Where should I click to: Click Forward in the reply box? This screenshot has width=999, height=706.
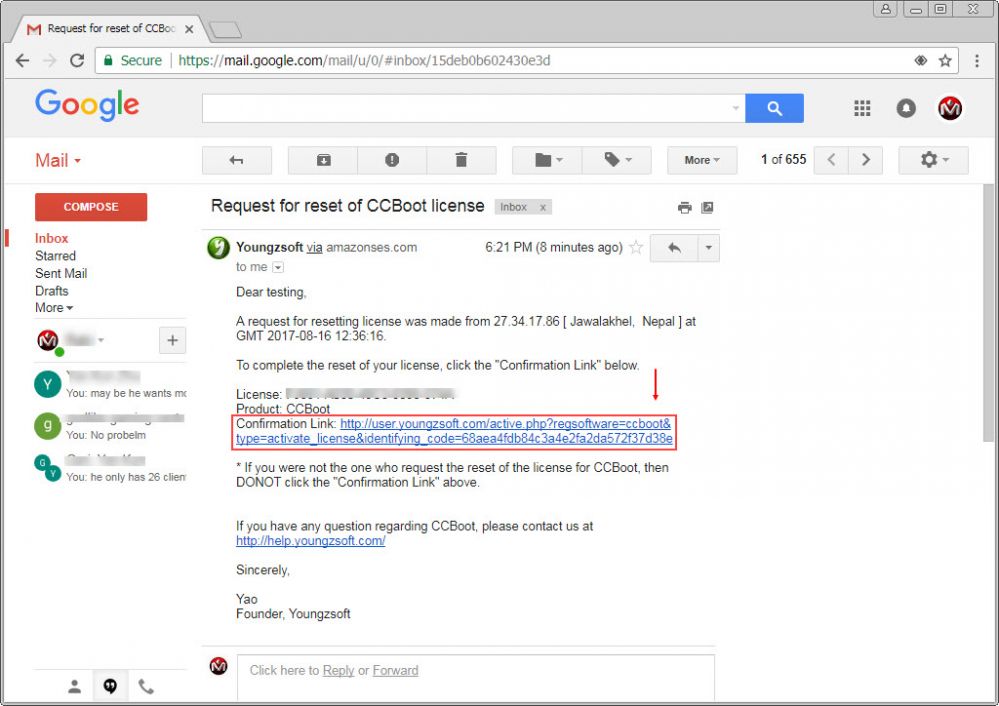click(395, 670)
